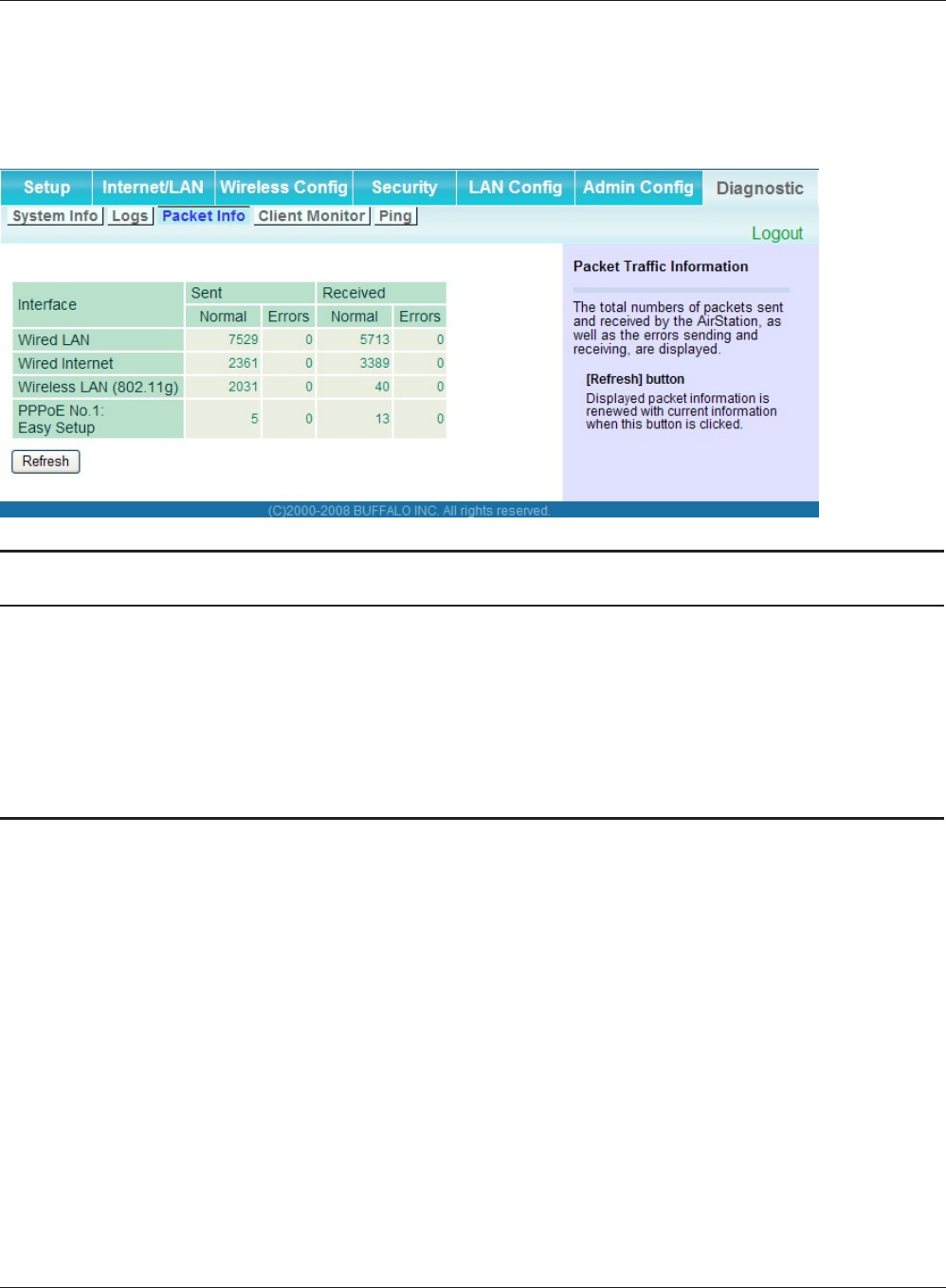Select Wireless LAN (802.11g) row label

98,387
